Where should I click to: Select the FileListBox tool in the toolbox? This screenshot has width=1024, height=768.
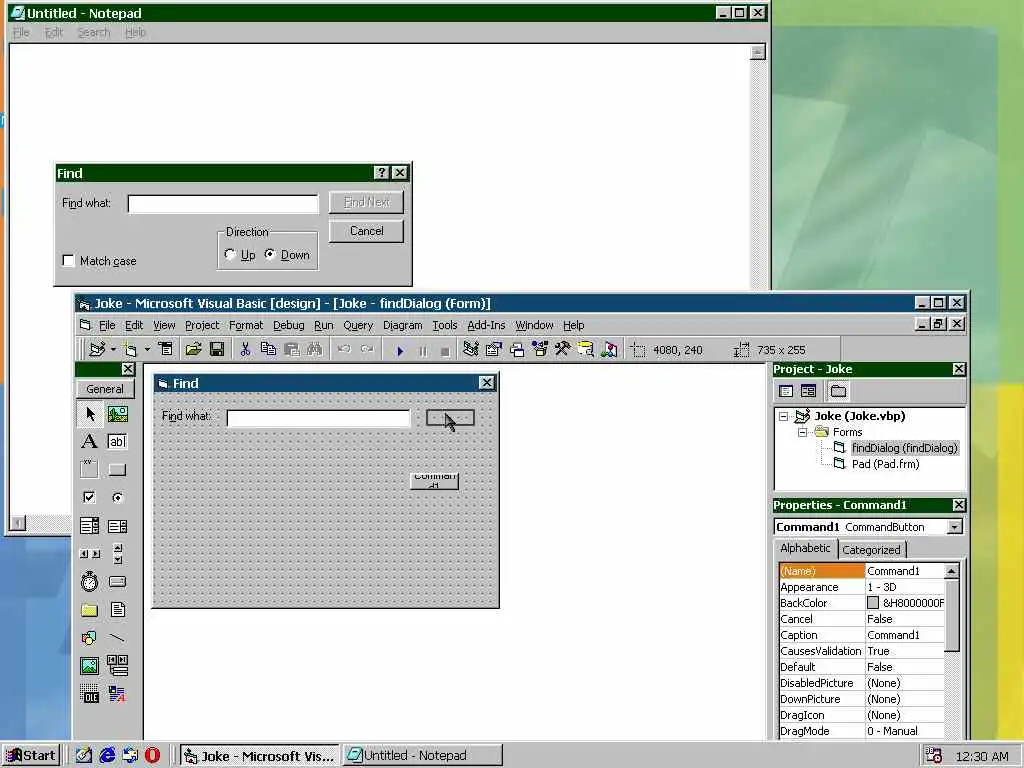click(x=118, y=609)
